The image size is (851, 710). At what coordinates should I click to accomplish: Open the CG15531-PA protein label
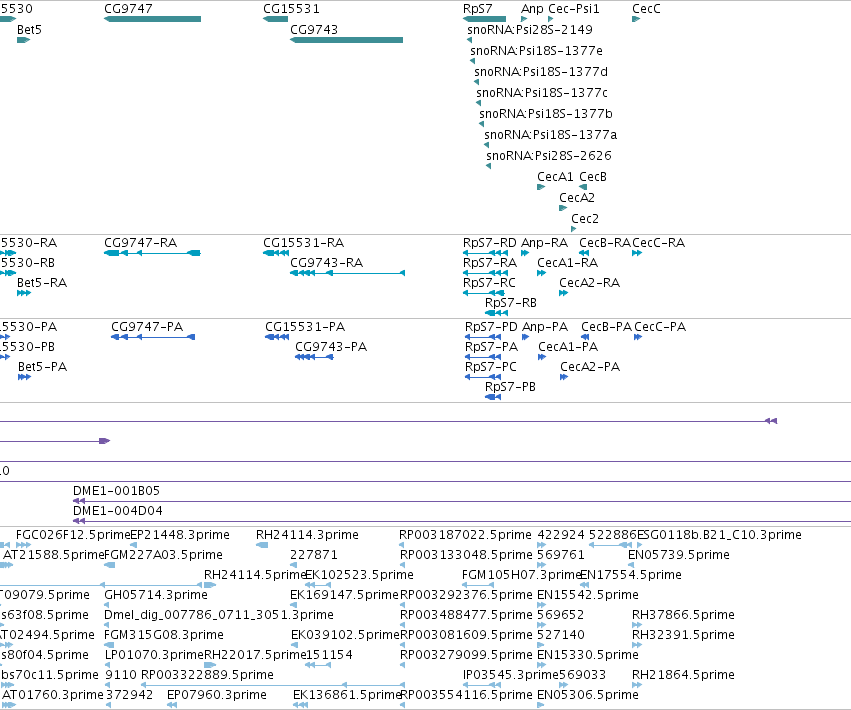click(305, 327)
